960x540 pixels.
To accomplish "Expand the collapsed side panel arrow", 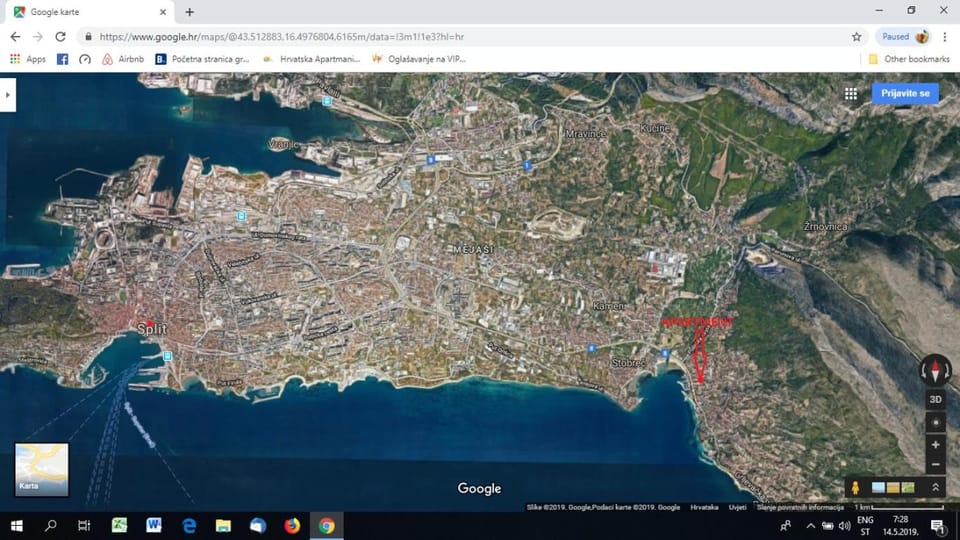I will point(8,95).
